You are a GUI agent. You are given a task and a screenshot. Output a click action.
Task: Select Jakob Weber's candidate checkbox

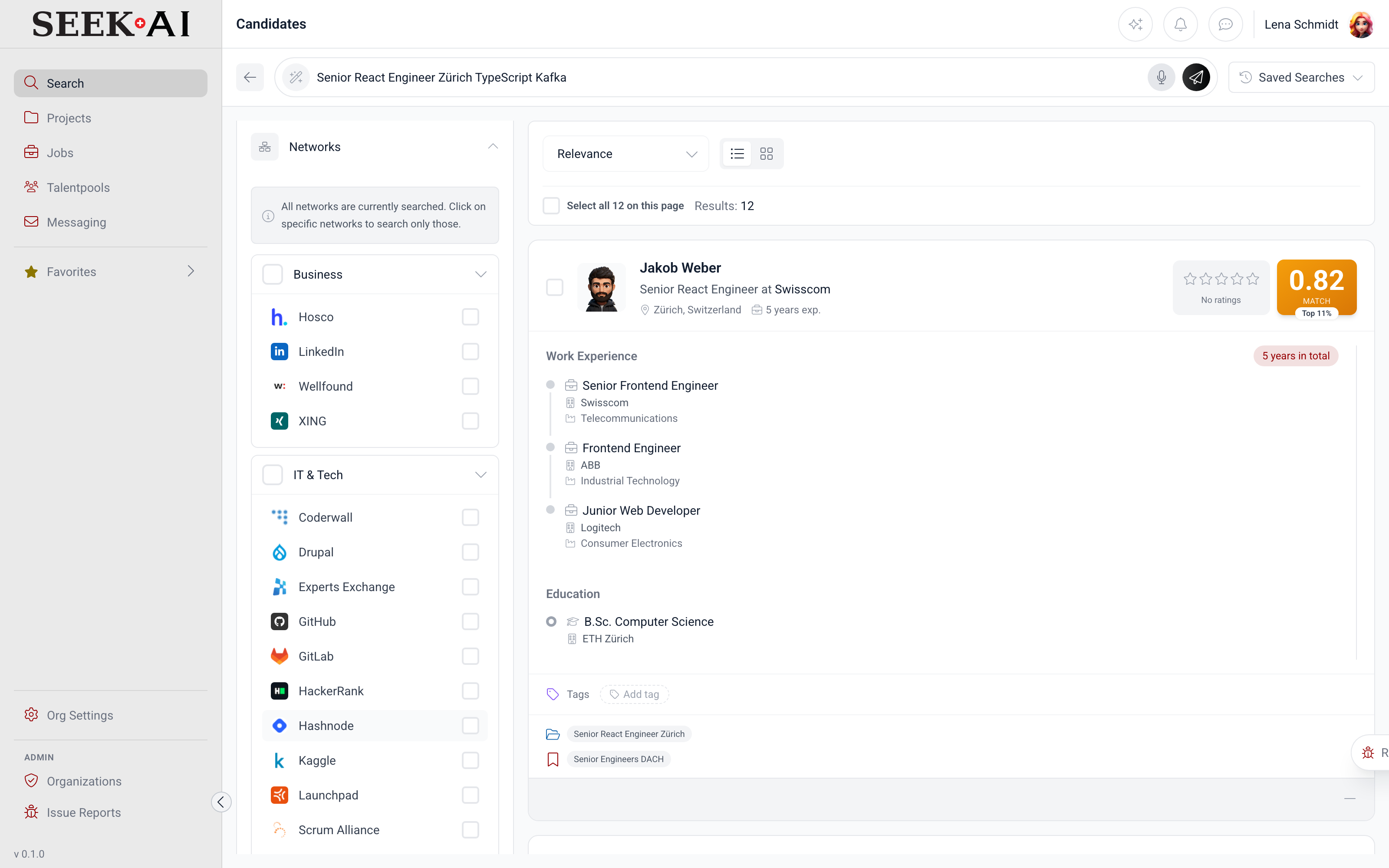(554, 288)
